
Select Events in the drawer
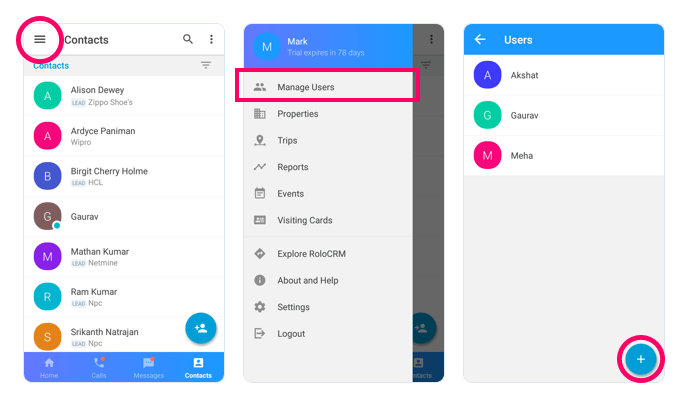pyautogui.click(x=328, y=194)
